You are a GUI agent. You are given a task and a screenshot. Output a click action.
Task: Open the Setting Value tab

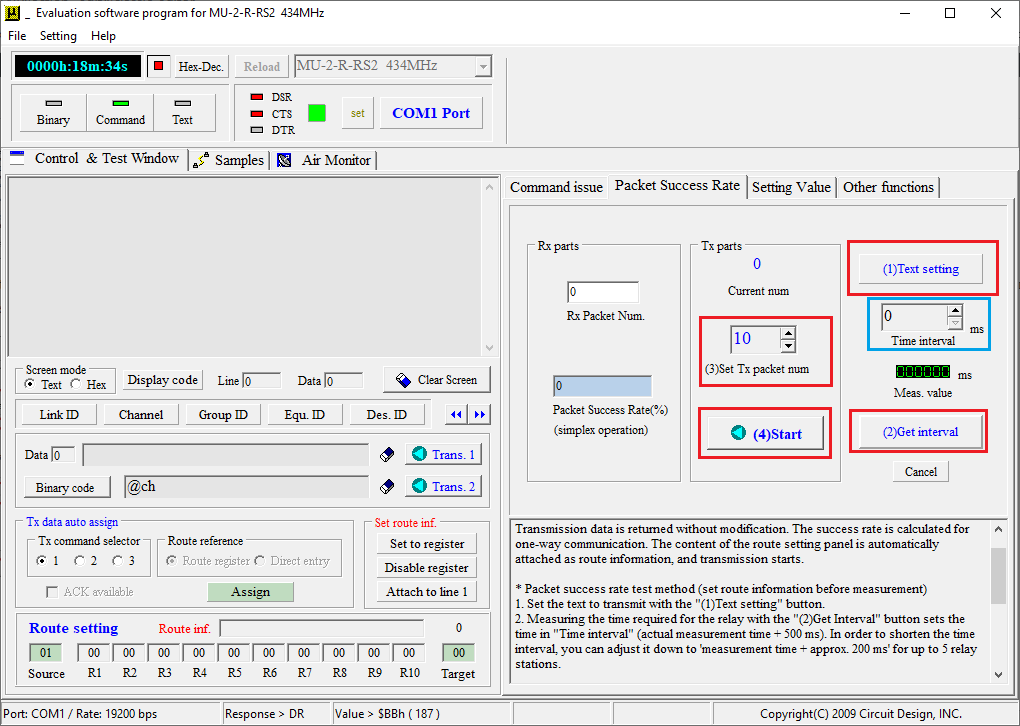coord(791,187)
